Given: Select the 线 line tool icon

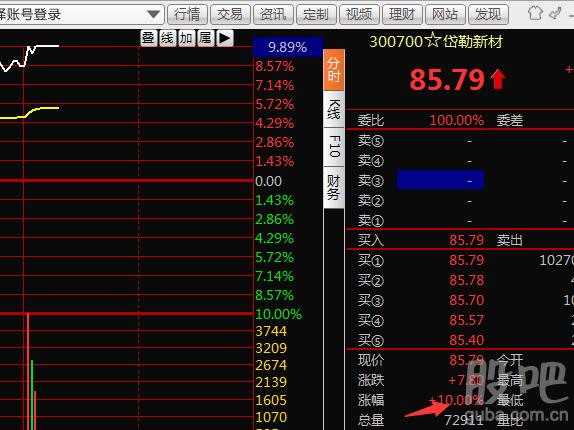Looking at the screenshot, I should pos(167,38).
